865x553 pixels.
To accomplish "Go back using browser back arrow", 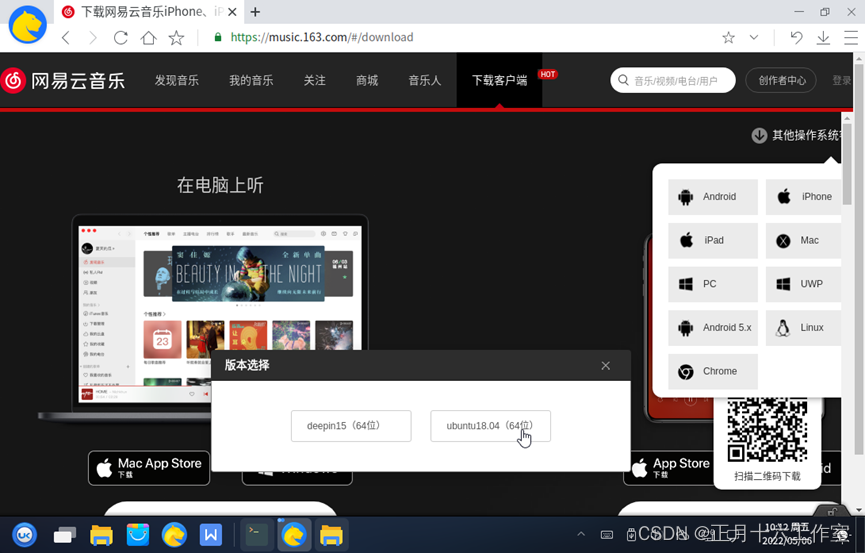I will pos(66,38).
